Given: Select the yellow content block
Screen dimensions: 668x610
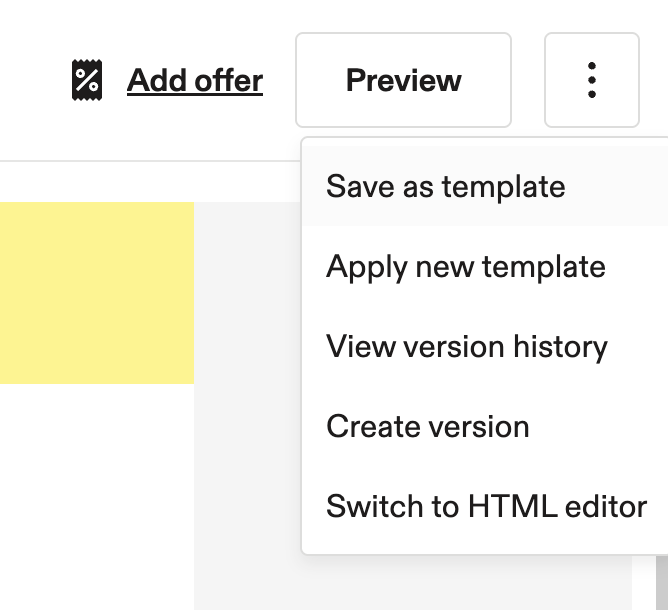Looking at the screenshot, I should click(x=97, y=293).
